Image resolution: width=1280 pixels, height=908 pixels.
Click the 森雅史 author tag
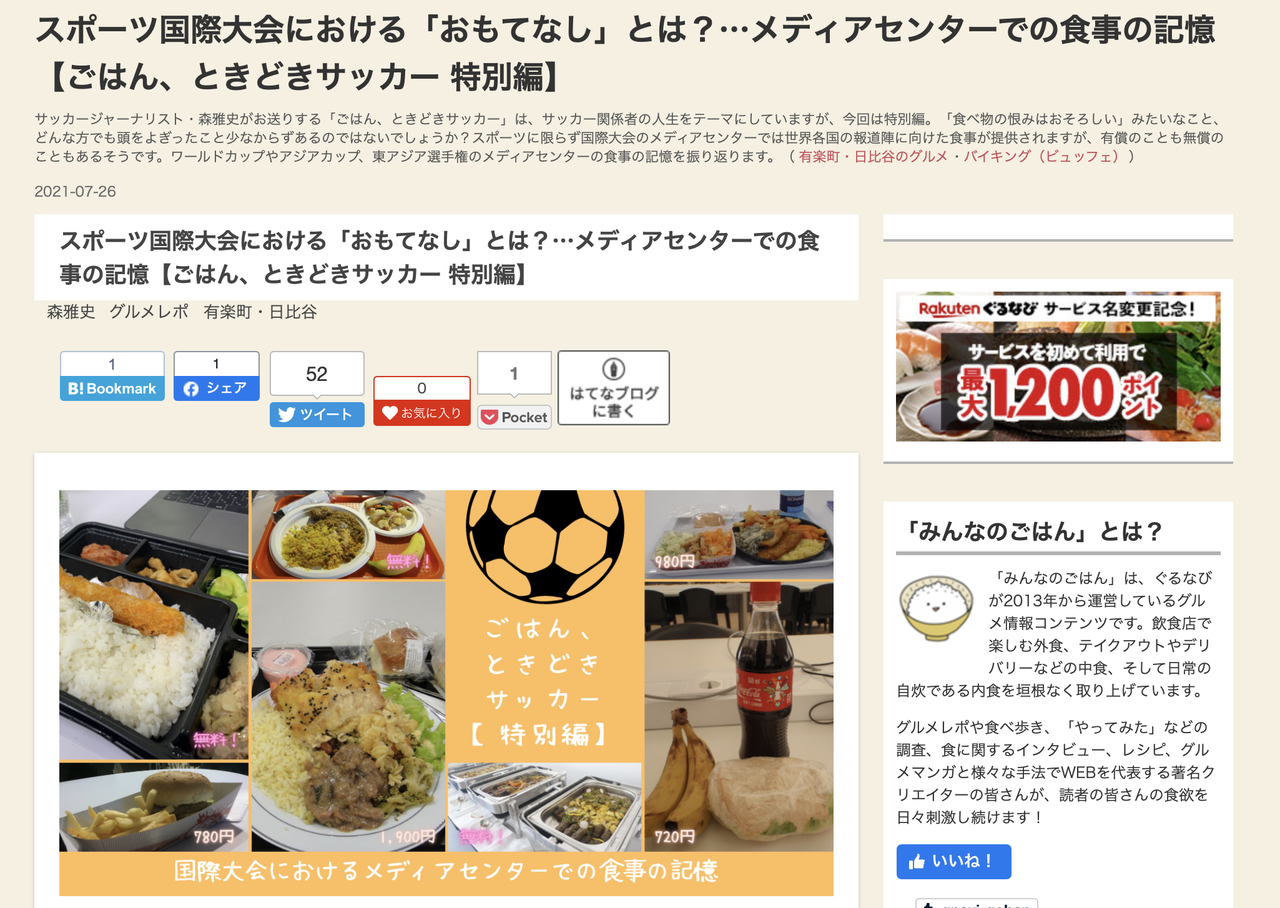(x=71, y=312)
